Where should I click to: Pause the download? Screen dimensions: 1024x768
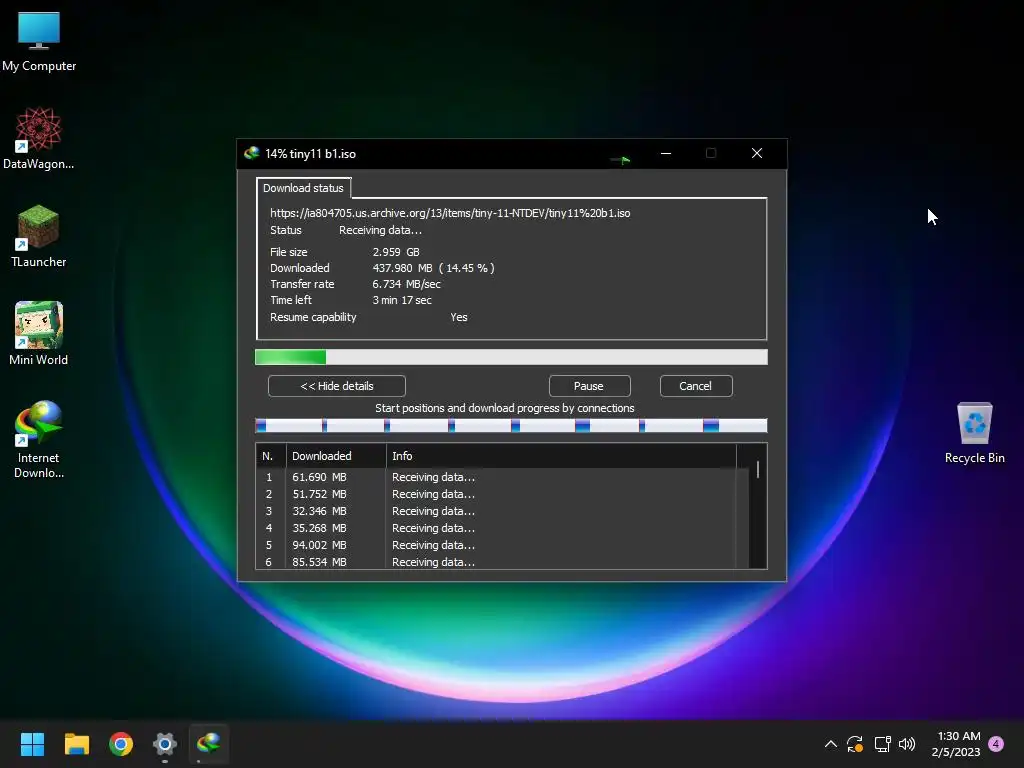coord(589,386)
